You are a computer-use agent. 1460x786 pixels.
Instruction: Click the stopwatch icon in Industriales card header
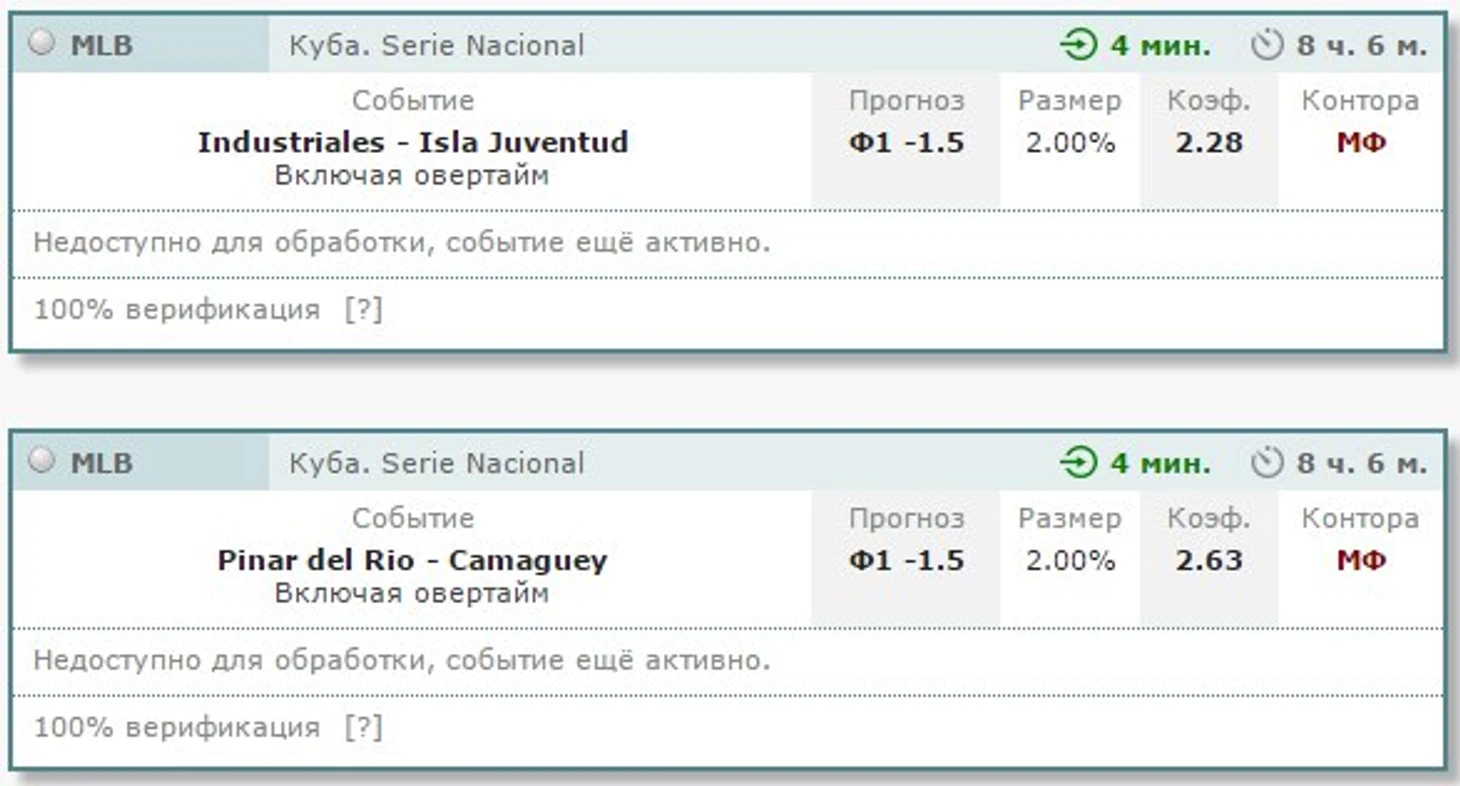pyautogui.click(x=1267, y=46)
